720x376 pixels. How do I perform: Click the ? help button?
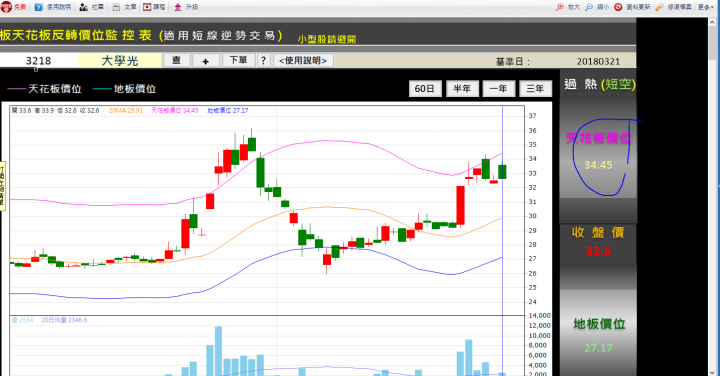[263, 61]
